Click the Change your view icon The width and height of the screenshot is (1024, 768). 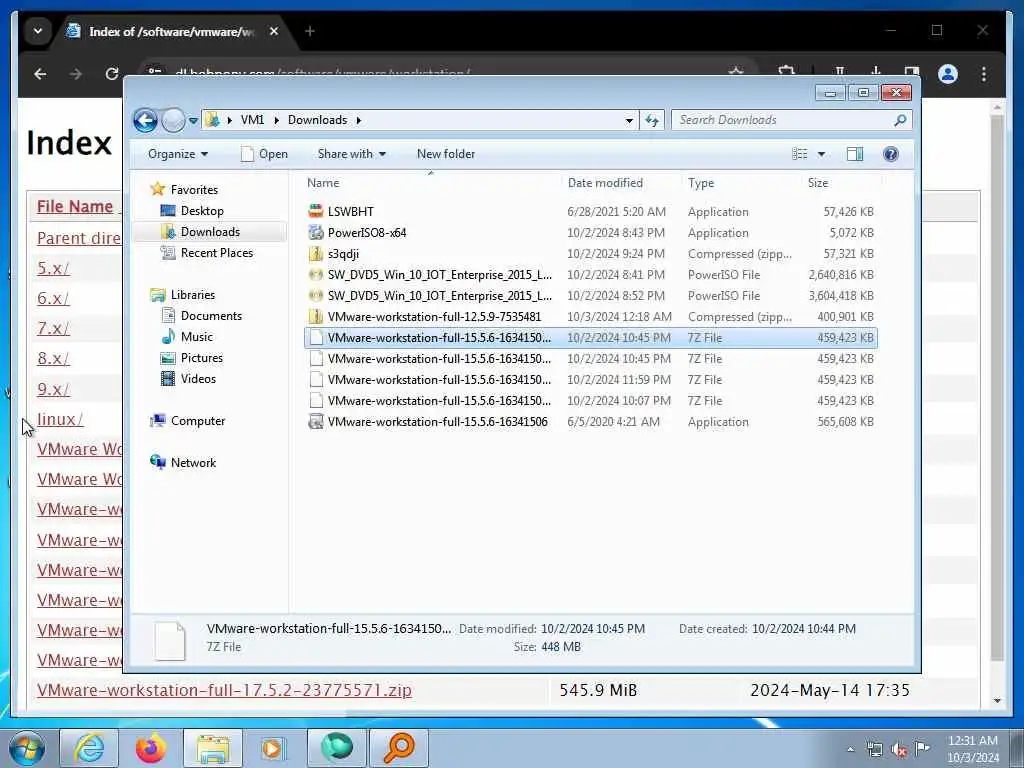[x=800, y=154]
